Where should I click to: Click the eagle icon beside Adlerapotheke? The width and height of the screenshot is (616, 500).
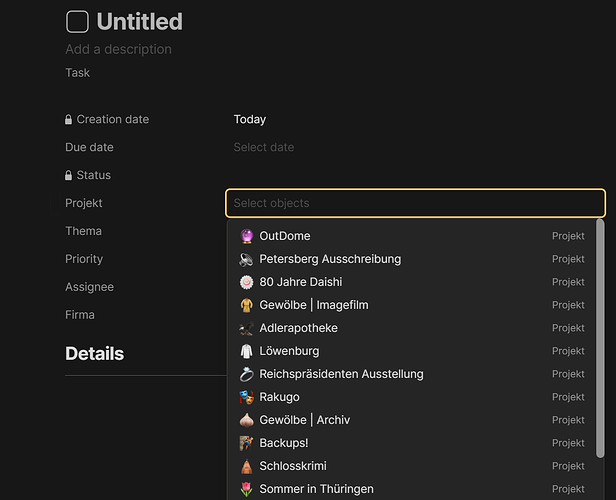coord(246,328)
